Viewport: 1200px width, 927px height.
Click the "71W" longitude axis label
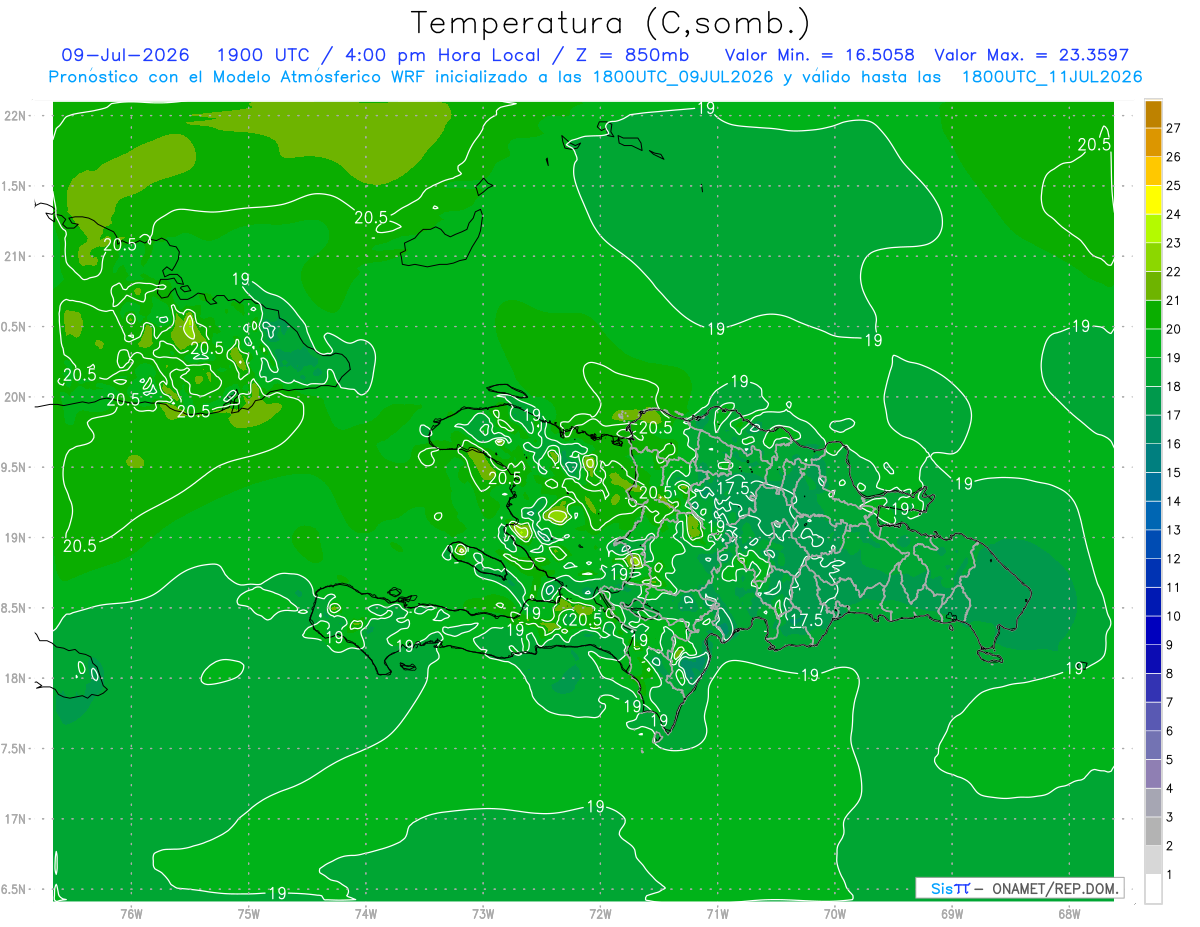pyautogui.click(x=717, y=913)
